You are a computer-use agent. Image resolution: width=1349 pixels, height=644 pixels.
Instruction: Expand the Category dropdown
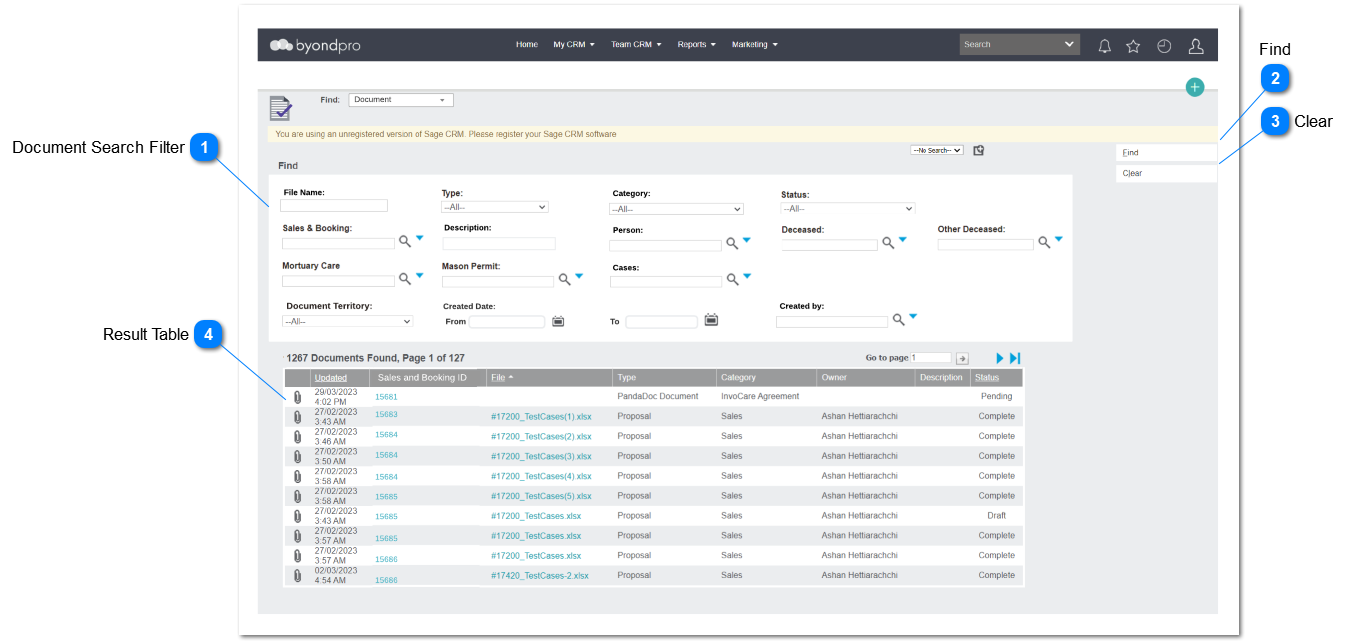pyautogui.click(x=676, y=209)
